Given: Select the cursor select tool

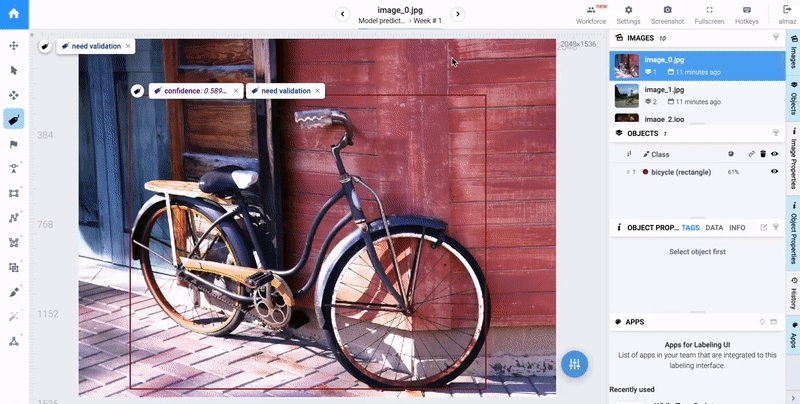Looking at the screenshot, I should (14, 70).
